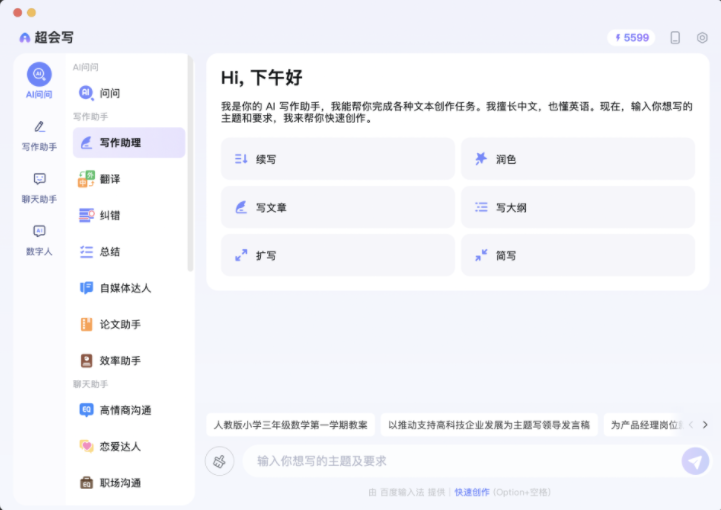Screen dimensions: 721x510
Task: Open the 自媒体达人 tool
Action: [129, 288]
